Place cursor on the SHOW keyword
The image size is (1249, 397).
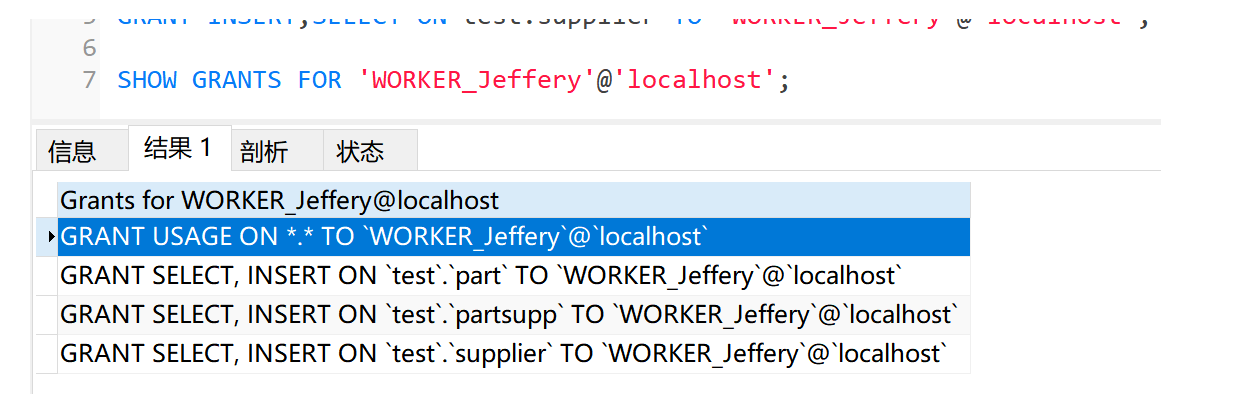pyautogui.click(x=147, y=79)
